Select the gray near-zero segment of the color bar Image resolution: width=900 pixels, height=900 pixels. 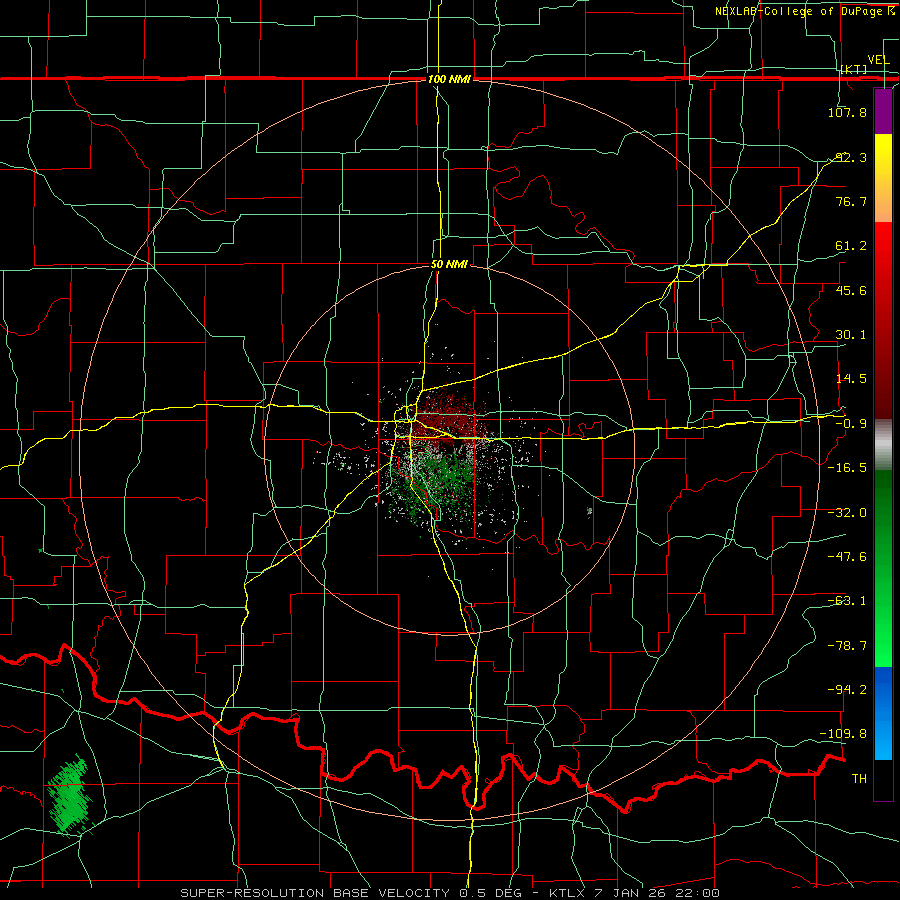pos(883,445)
